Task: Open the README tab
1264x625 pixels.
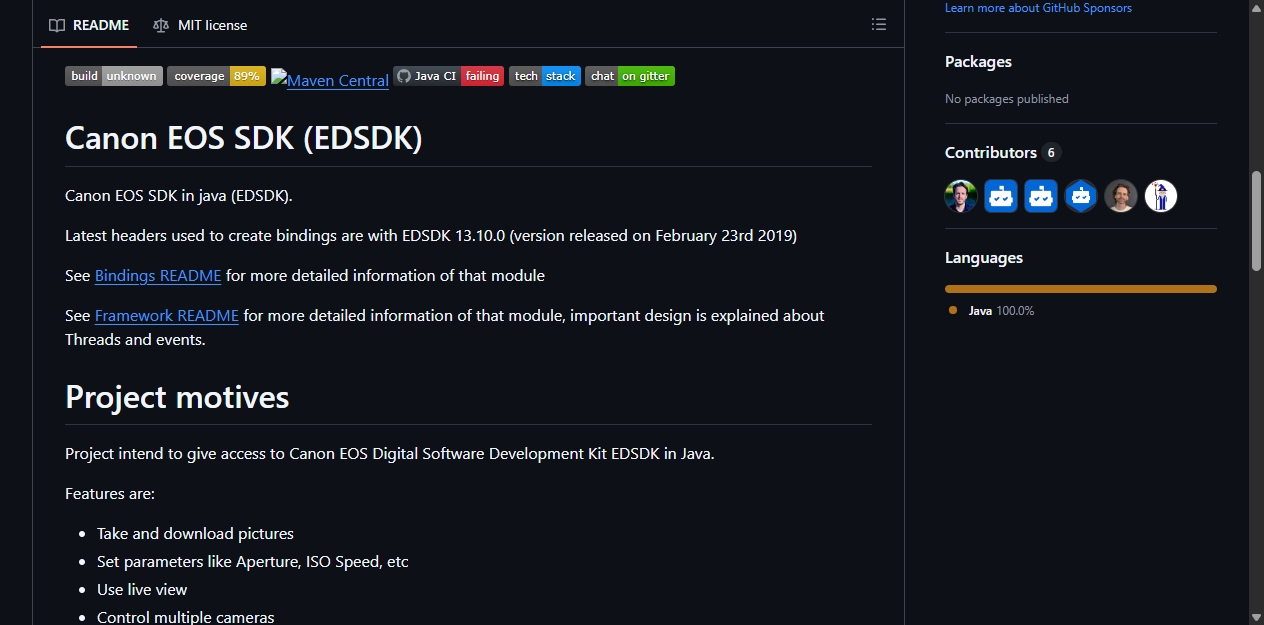Action: [x=88, y=25]
